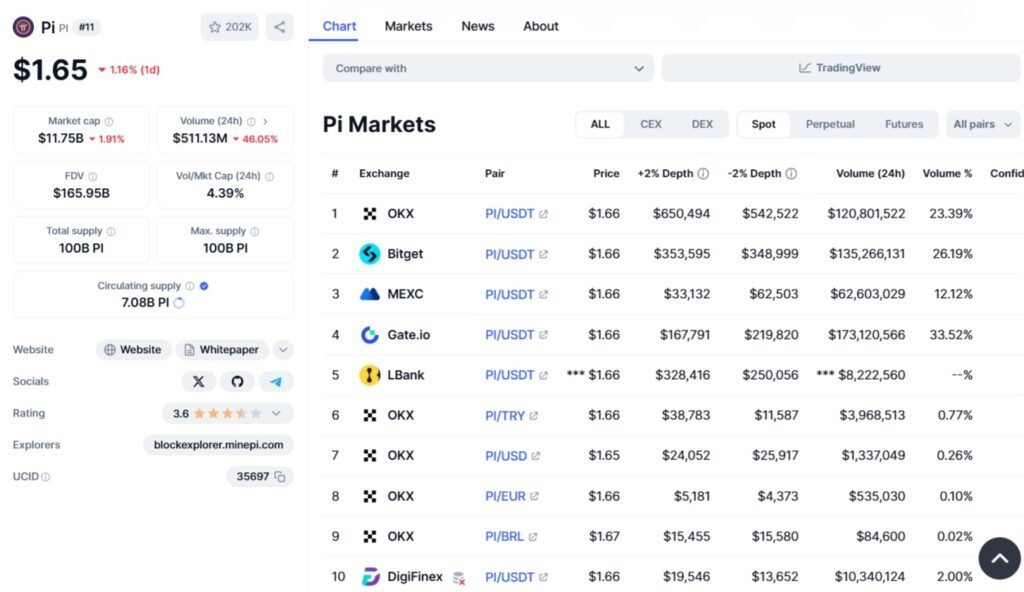The width and height of the screenshot is (1024, 592).
Task: Open the Whitepaper link
Action: tap(222, 350)
